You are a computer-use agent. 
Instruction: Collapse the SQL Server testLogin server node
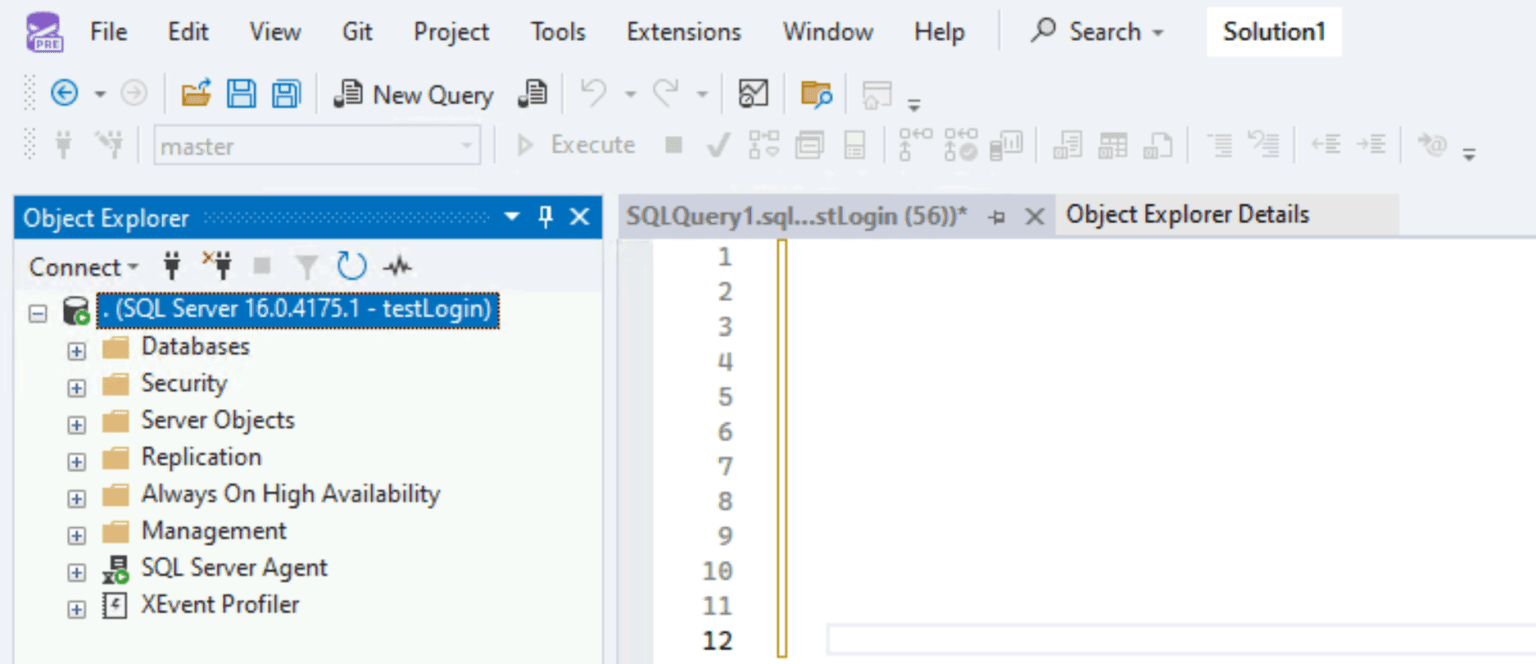pyautogui.click(x=38, y=313)
